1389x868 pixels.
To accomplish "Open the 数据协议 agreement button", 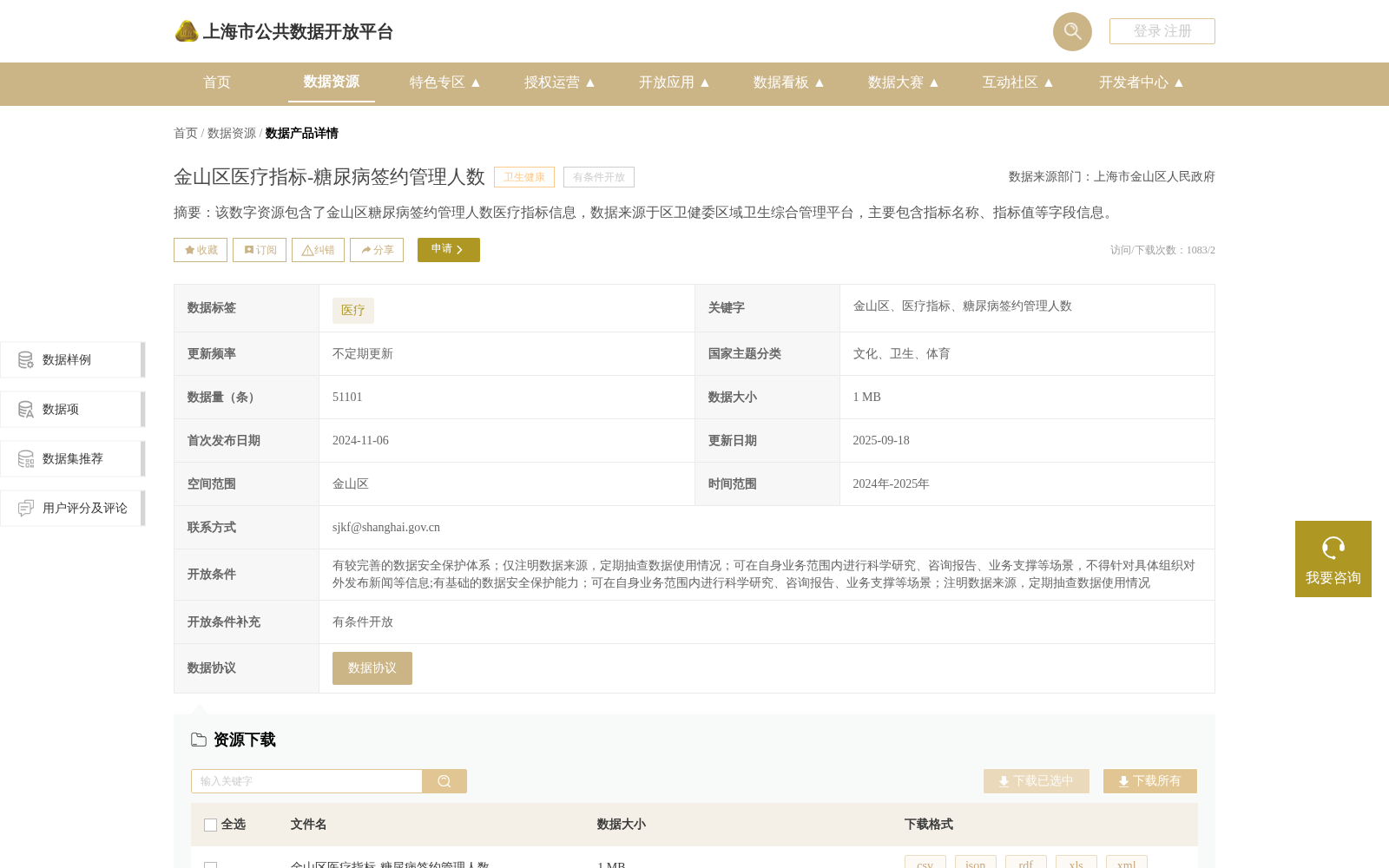I will [x=372, y=668].
